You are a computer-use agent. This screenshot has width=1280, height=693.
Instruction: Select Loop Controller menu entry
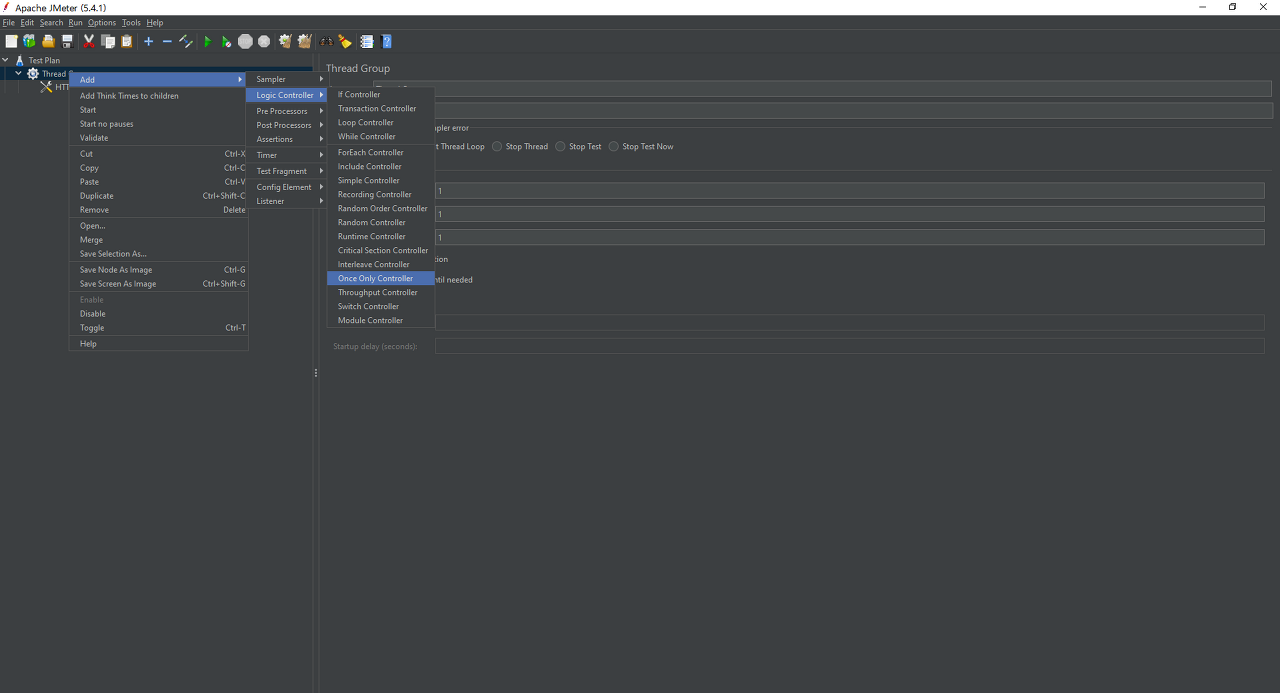point(380,122)
